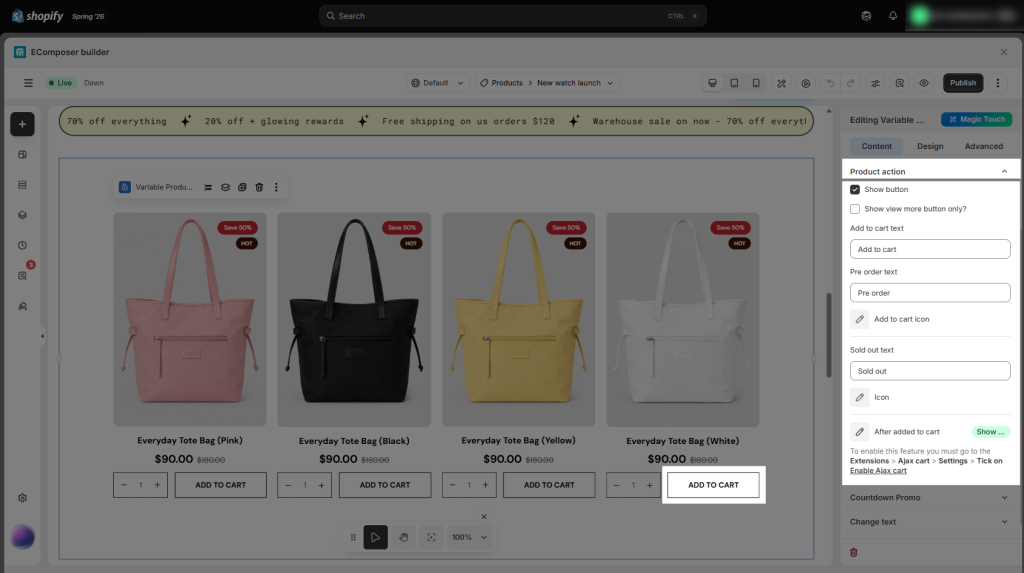
Task: Click the Shopify Search bar
Action: tap(513, 16)
